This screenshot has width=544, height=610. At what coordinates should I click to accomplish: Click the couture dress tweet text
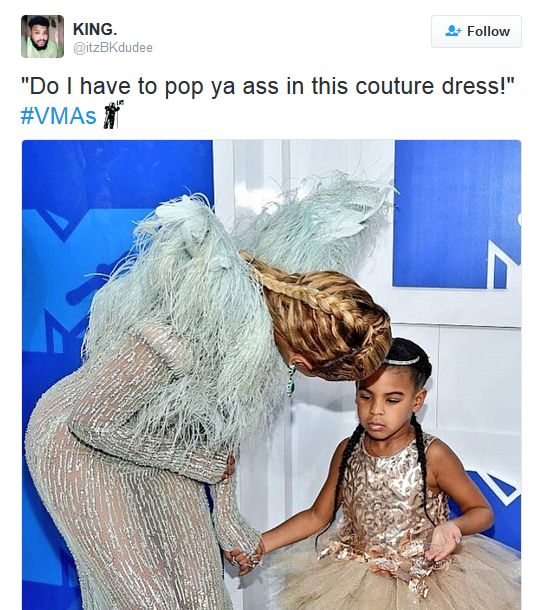click(x=268, y=86)
